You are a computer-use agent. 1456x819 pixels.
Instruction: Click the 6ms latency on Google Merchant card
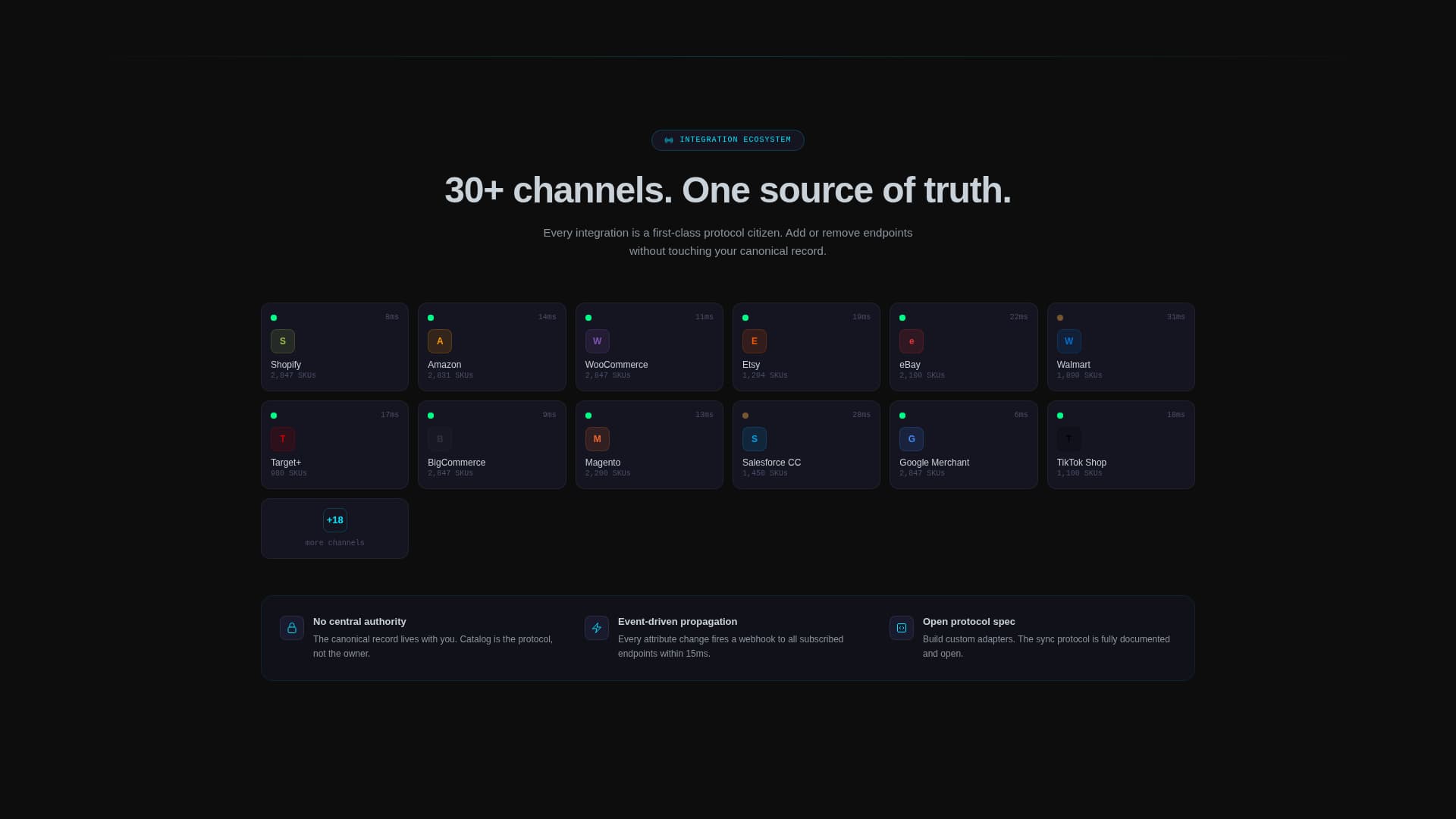coord(1021,416)
